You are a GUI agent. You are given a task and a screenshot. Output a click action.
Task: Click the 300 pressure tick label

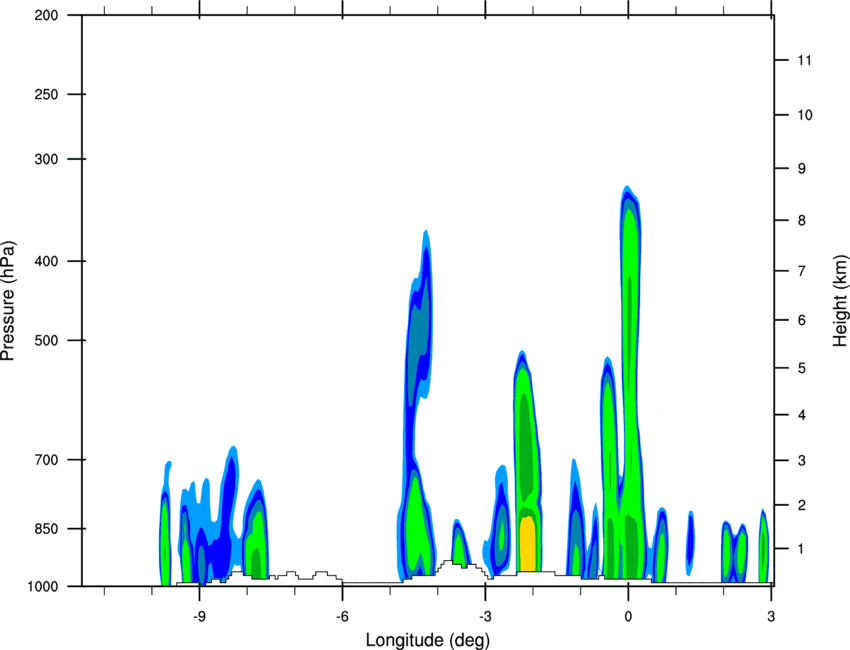click(x=46, y=159)
